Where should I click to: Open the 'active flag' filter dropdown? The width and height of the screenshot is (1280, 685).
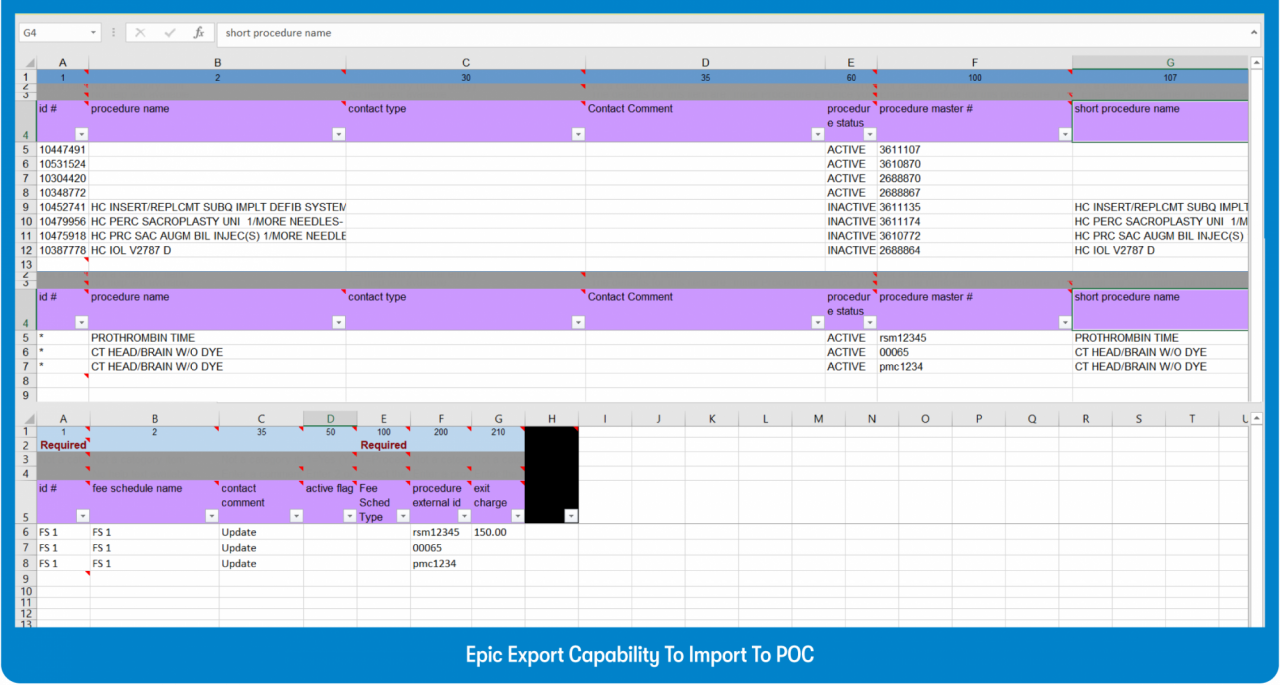point(349,516)
